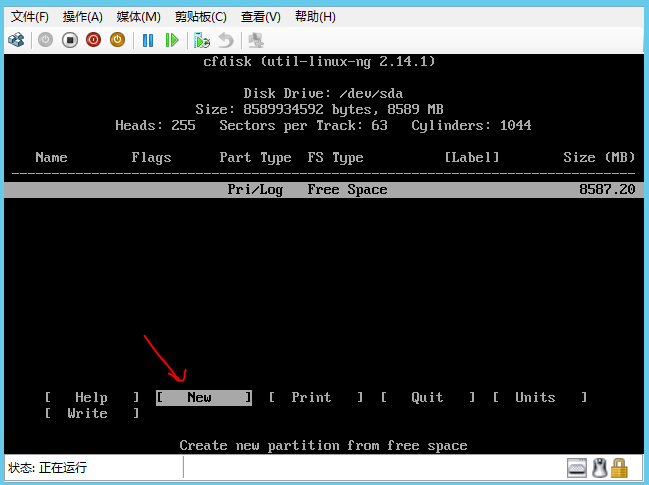Turn off the VM with the stop icon
This screenshot has width=649, height=485.
(x=70, y=40)
